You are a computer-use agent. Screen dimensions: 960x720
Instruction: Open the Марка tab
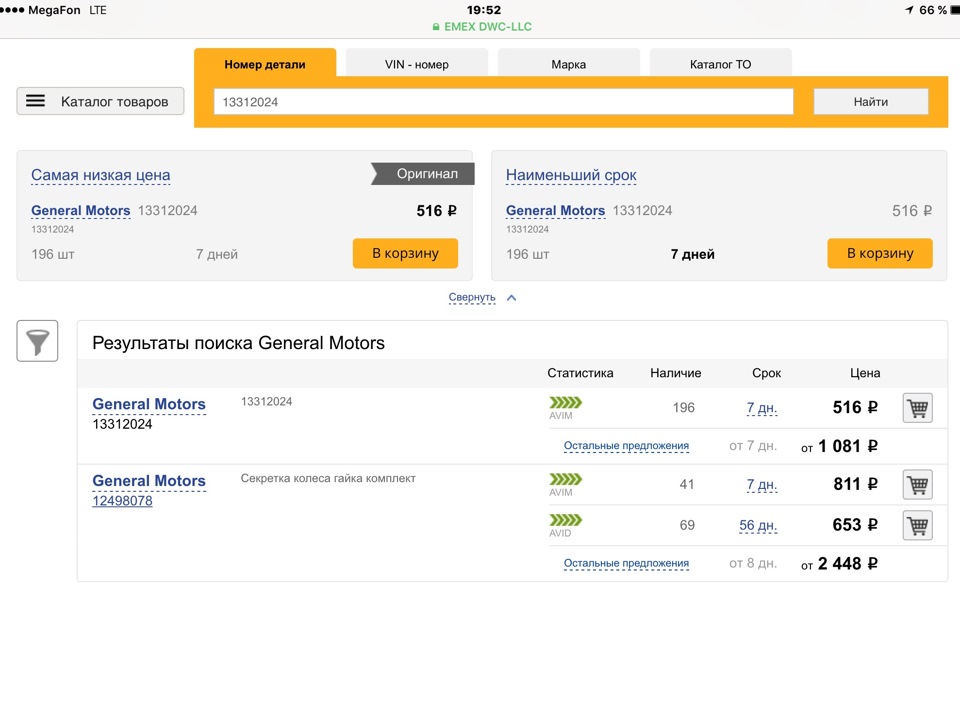pos(568,64)
